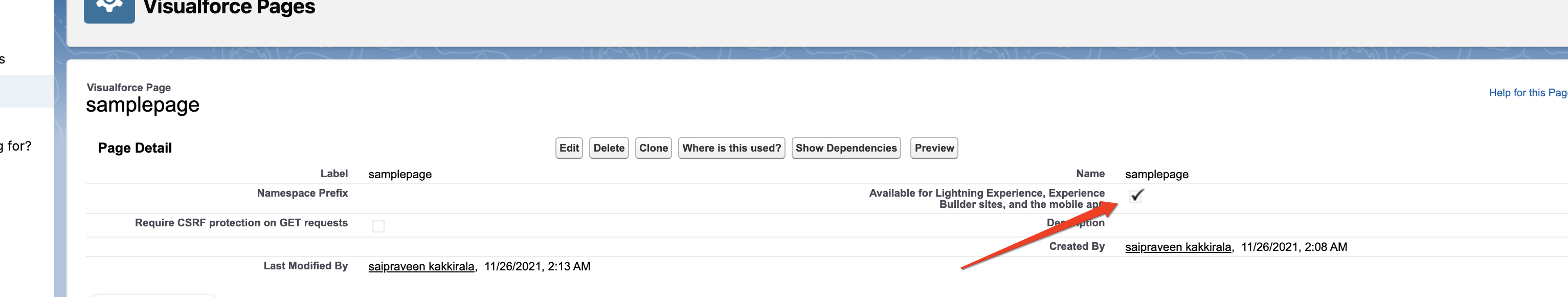
Task: Select the Name field value samplepage
Action: click(x=1156, y=175)
